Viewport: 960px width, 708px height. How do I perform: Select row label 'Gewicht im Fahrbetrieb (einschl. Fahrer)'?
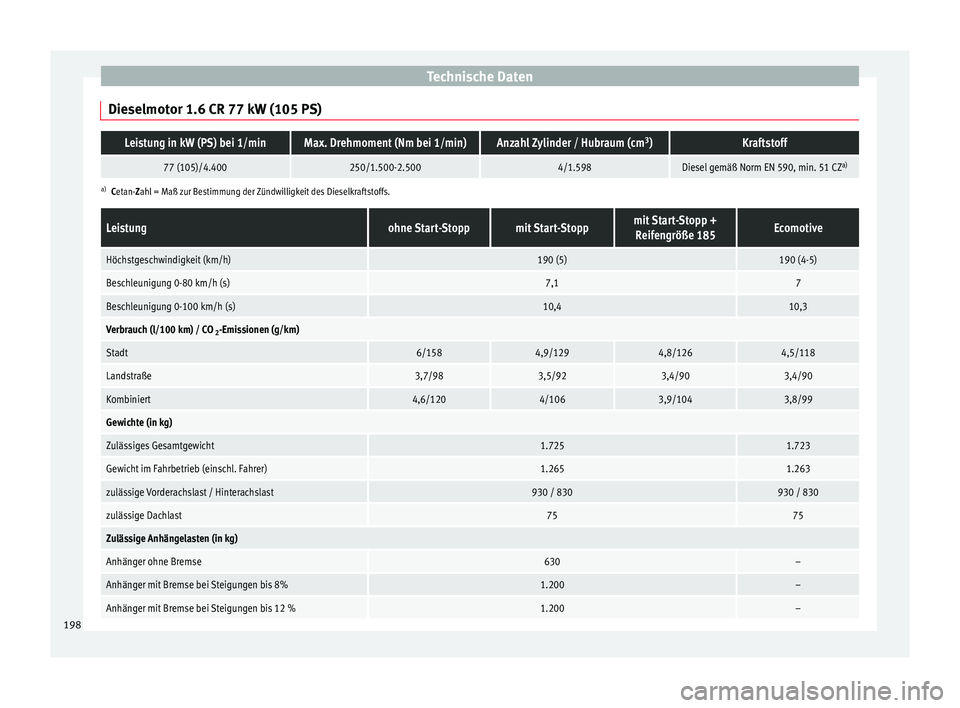tap(186, 469)
